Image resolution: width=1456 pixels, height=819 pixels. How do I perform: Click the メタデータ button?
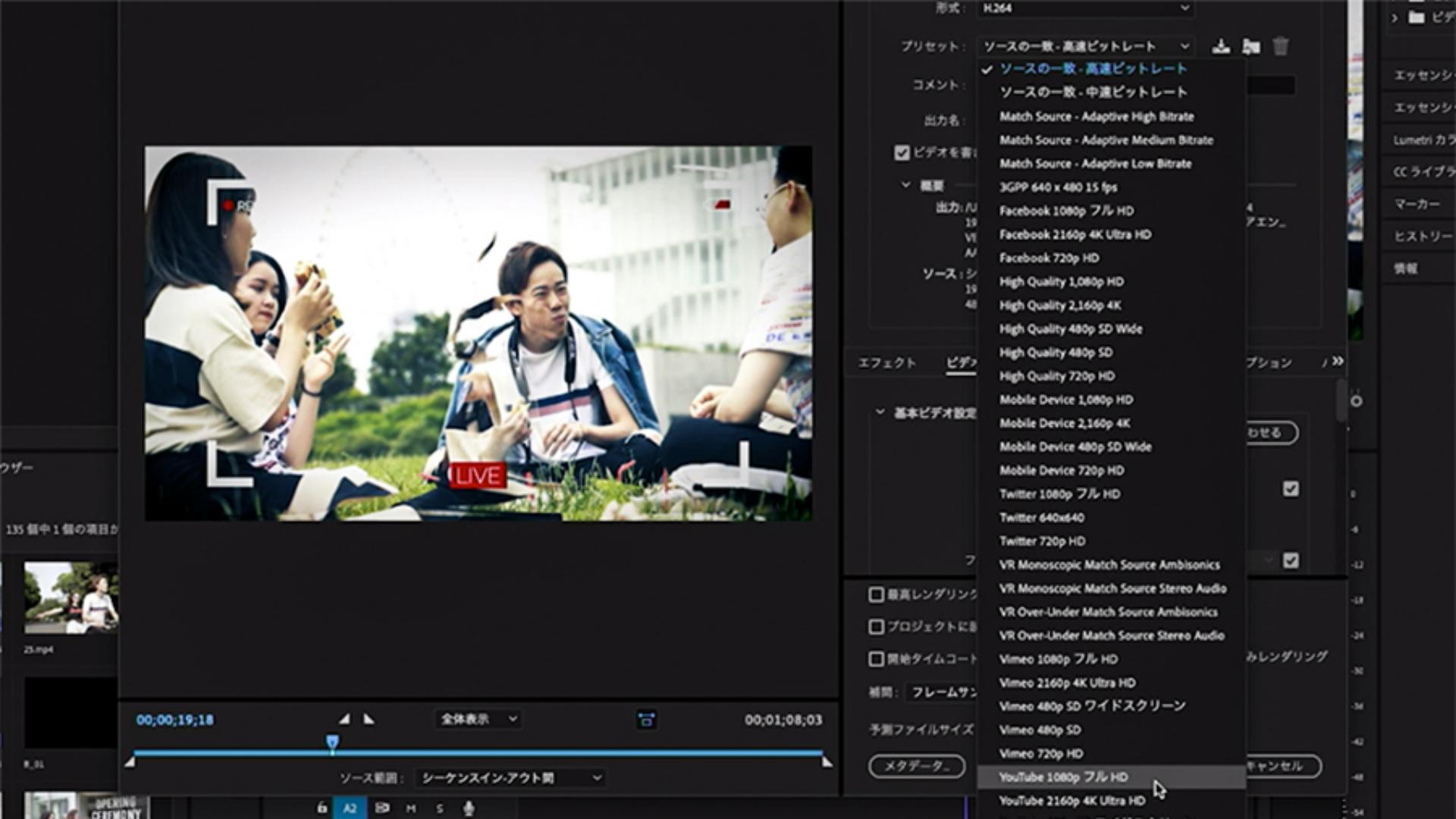click(x=916, y=766)
